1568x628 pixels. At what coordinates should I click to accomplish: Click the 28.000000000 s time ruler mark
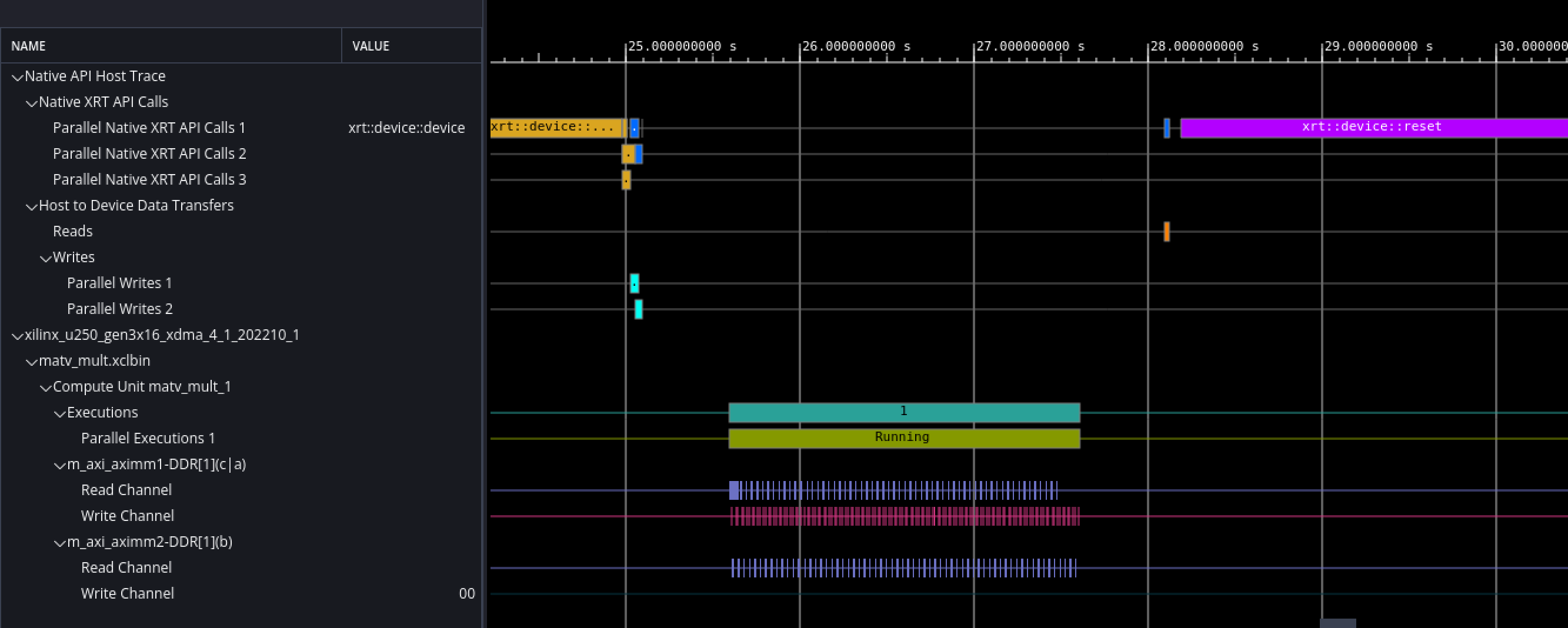[x=1204, y=46]
